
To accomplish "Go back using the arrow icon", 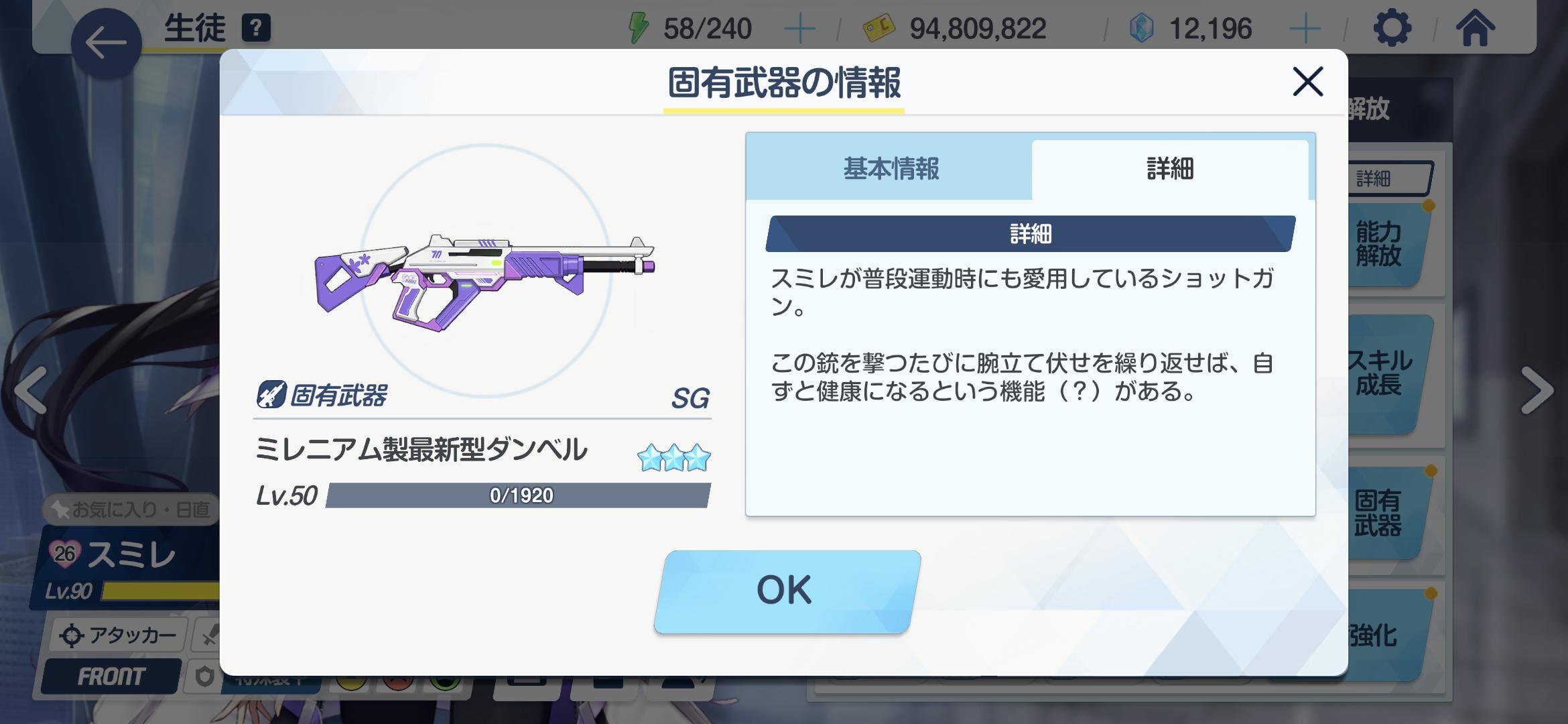I will [x=106, y=43].
